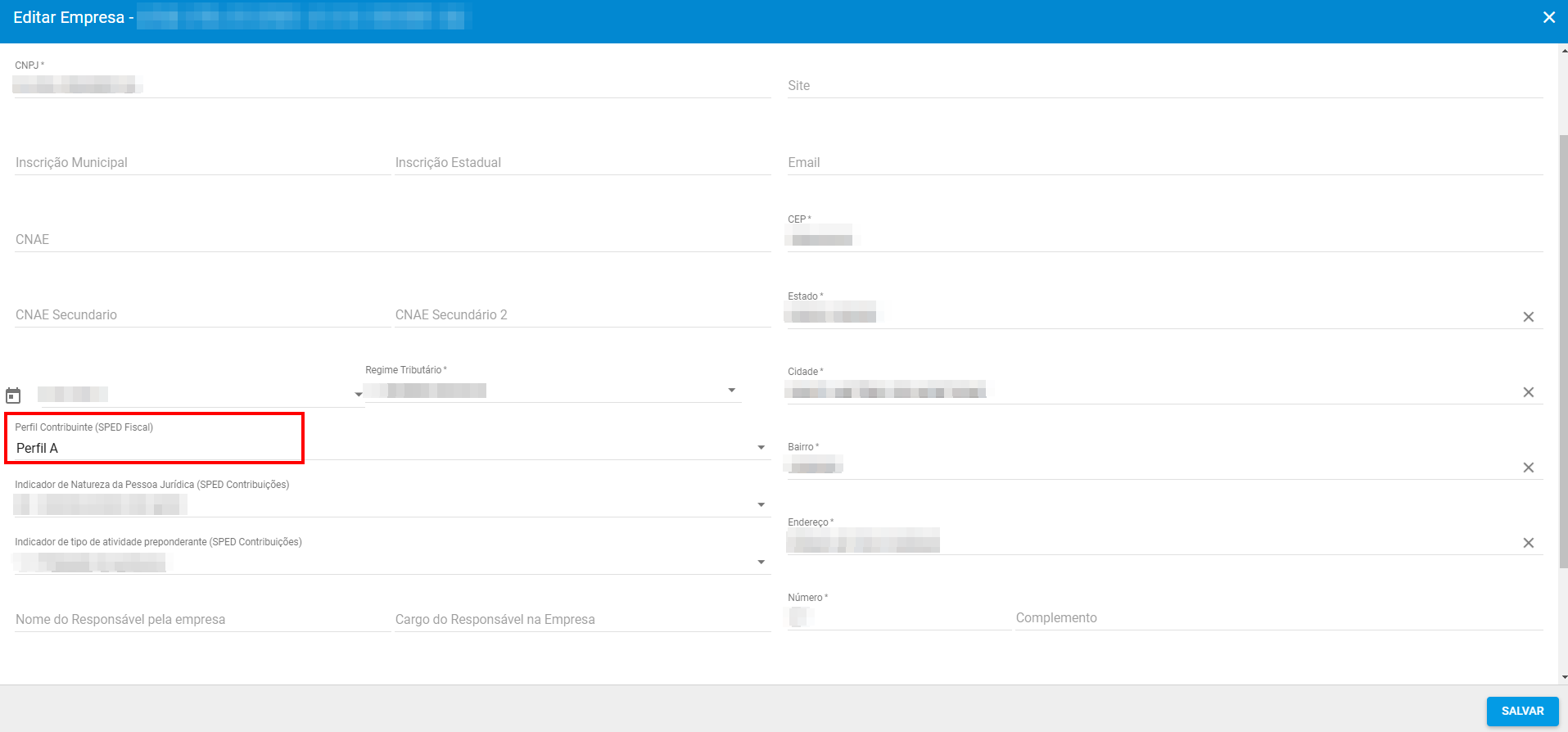Screen dimensions: 1568x732
Task: Clear the Endereço field value
Action: click(x=1528, y=543)
